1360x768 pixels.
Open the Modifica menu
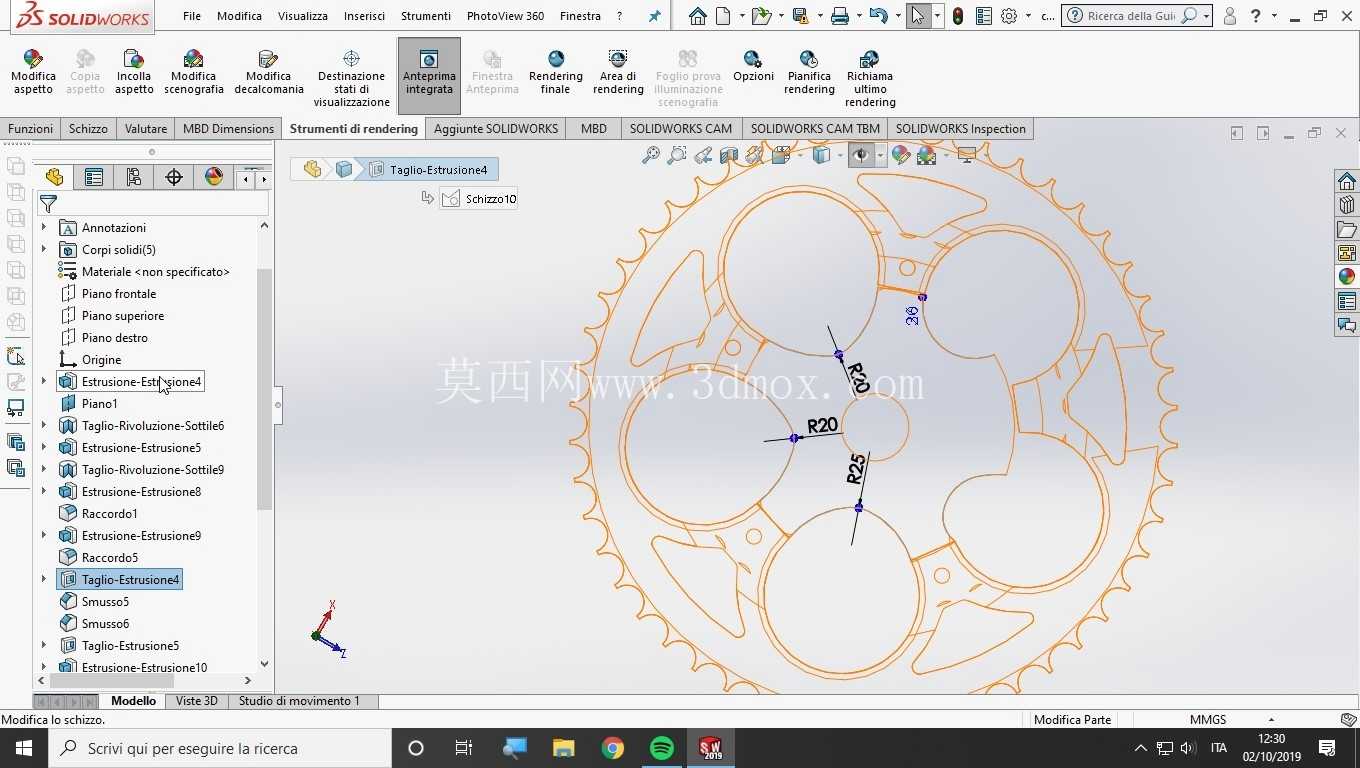tap(239, 16)
